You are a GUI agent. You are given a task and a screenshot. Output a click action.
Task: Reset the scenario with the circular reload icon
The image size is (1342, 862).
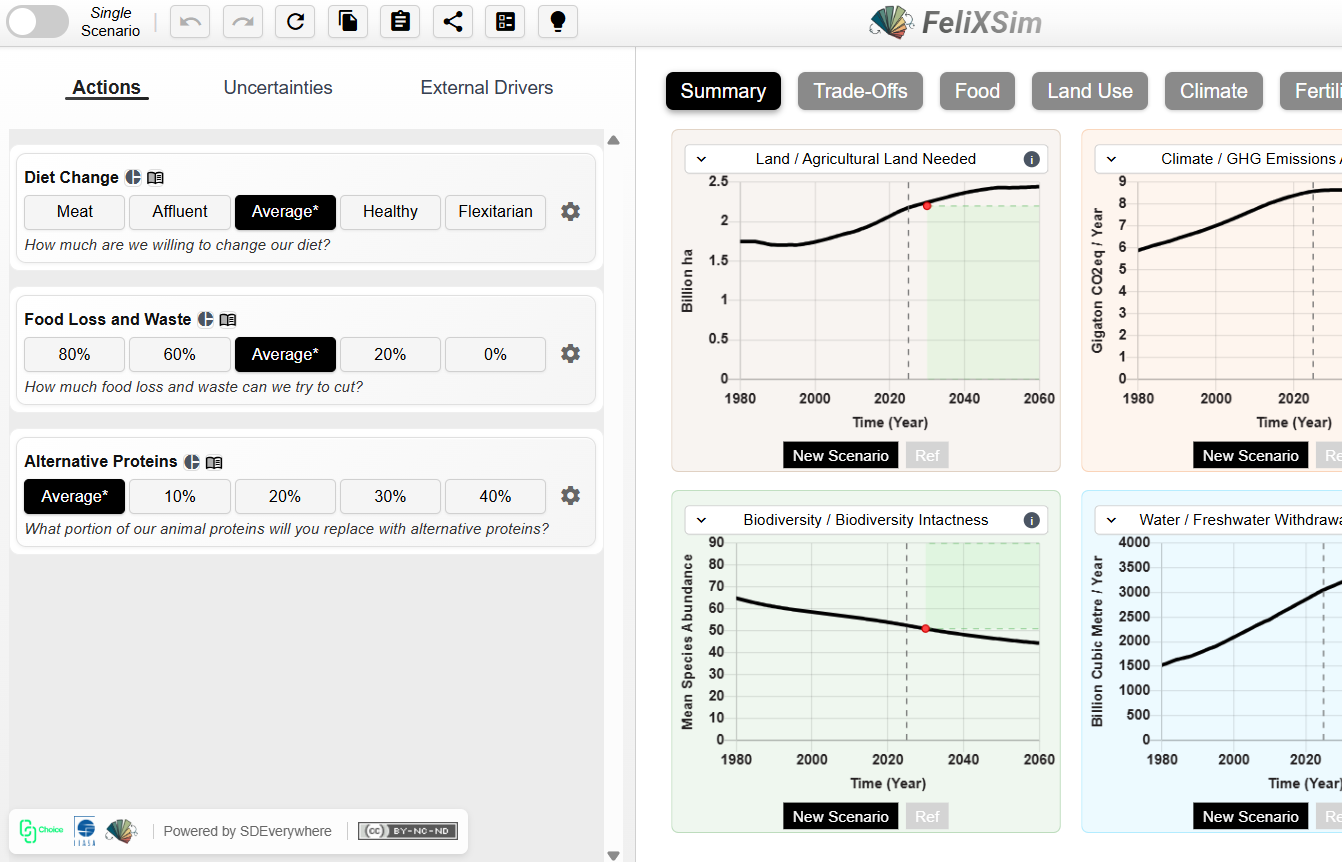[295, 21]
